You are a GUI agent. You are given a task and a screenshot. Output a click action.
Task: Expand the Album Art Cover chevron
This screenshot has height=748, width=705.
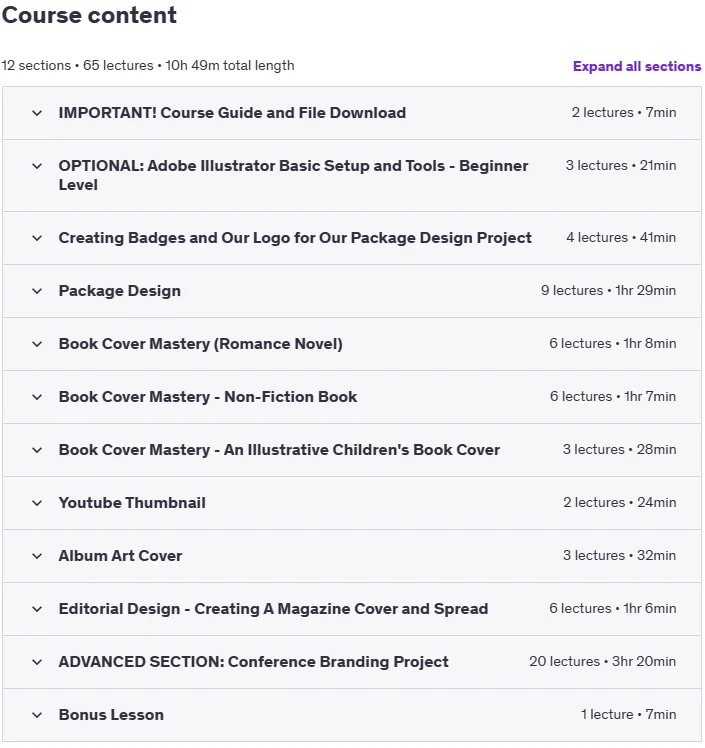37,556
